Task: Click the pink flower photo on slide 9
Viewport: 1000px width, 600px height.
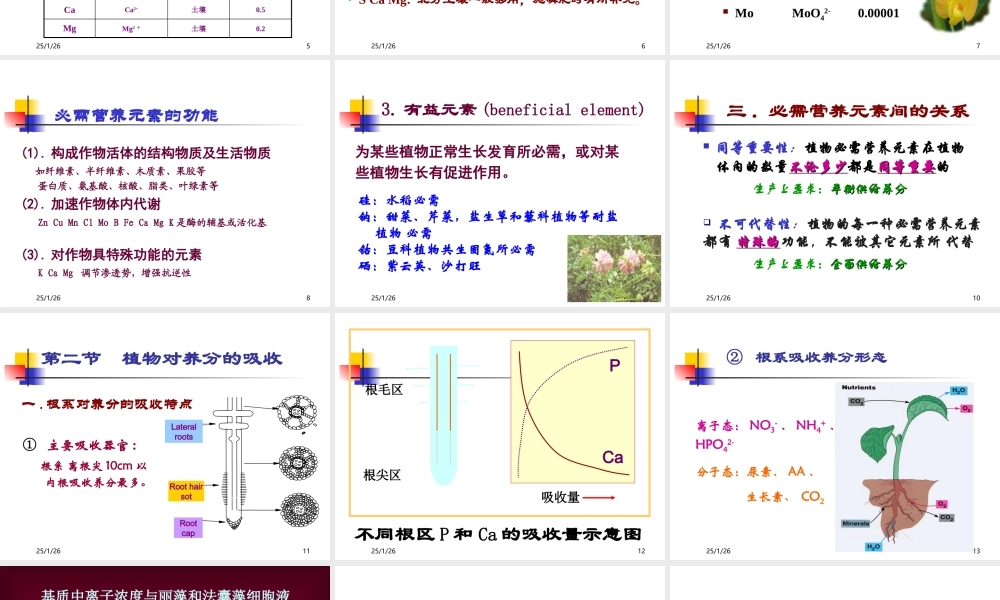Action: coord(614,268)
